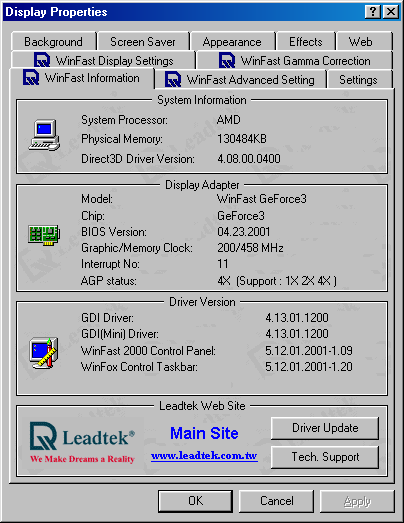The height and width of the screenshot is (523, 404).
Task: Click the WinFast logo on Display Settings tab
Action: pos(42,60)
